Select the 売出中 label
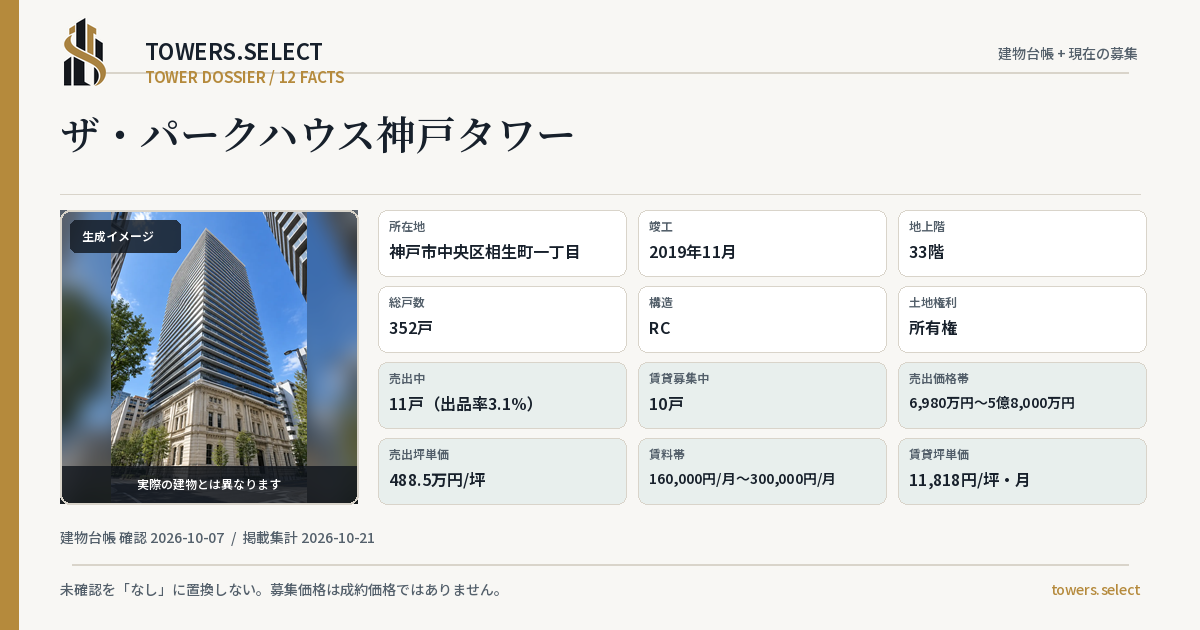Image resolution: width=1200 pixels, height=630 pixels. (x=407, y=379)
